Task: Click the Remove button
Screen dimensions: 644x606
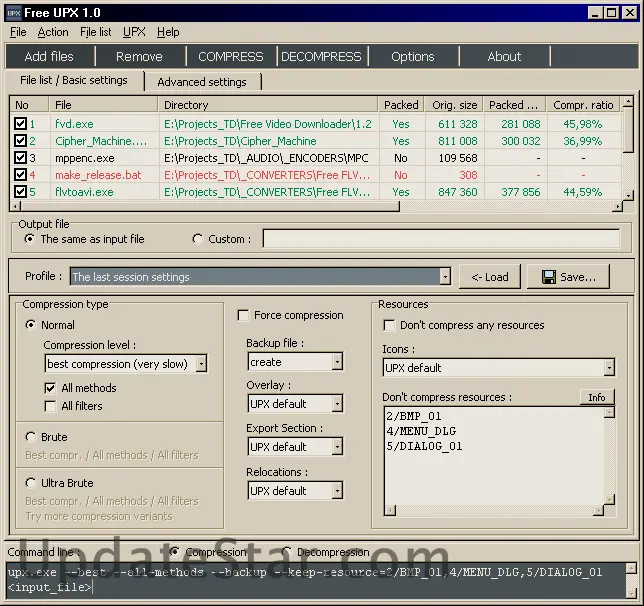Action: coord(139,56)
